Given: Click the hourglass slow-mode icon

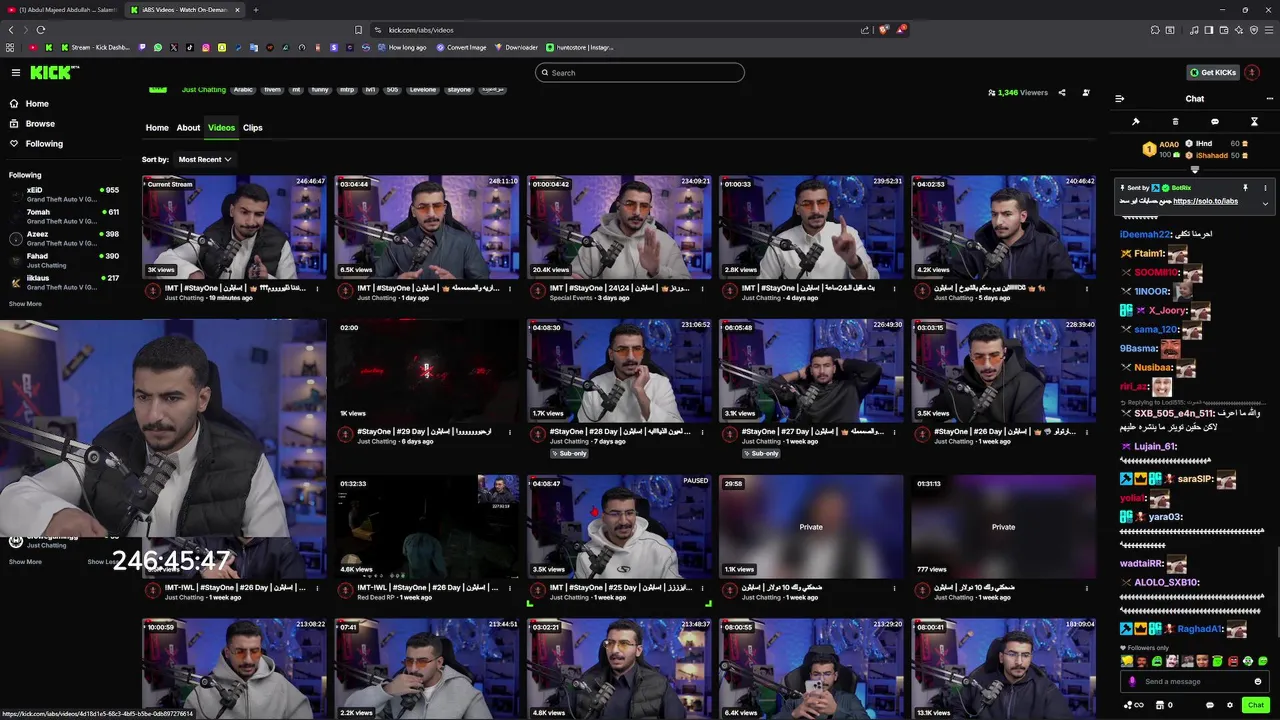Looking at the screenshot, I should point(1254,122).
